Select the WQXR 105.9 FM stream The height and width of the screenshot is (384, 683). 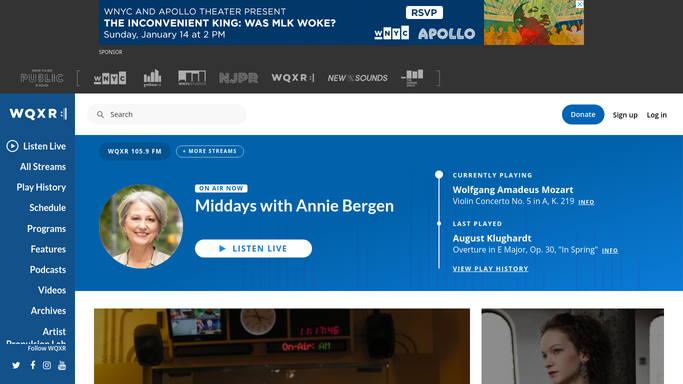pyautogui.click(x=135, y=152)
